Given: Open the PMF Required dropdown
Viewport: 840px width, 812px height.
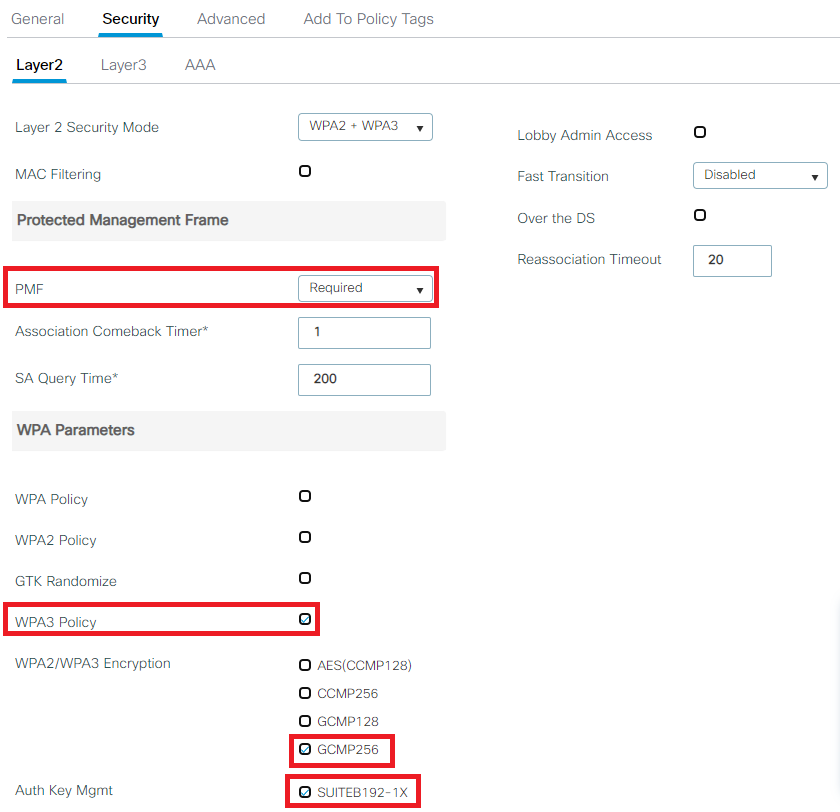Looking at the screenshot, I should (x=365, y=288).
